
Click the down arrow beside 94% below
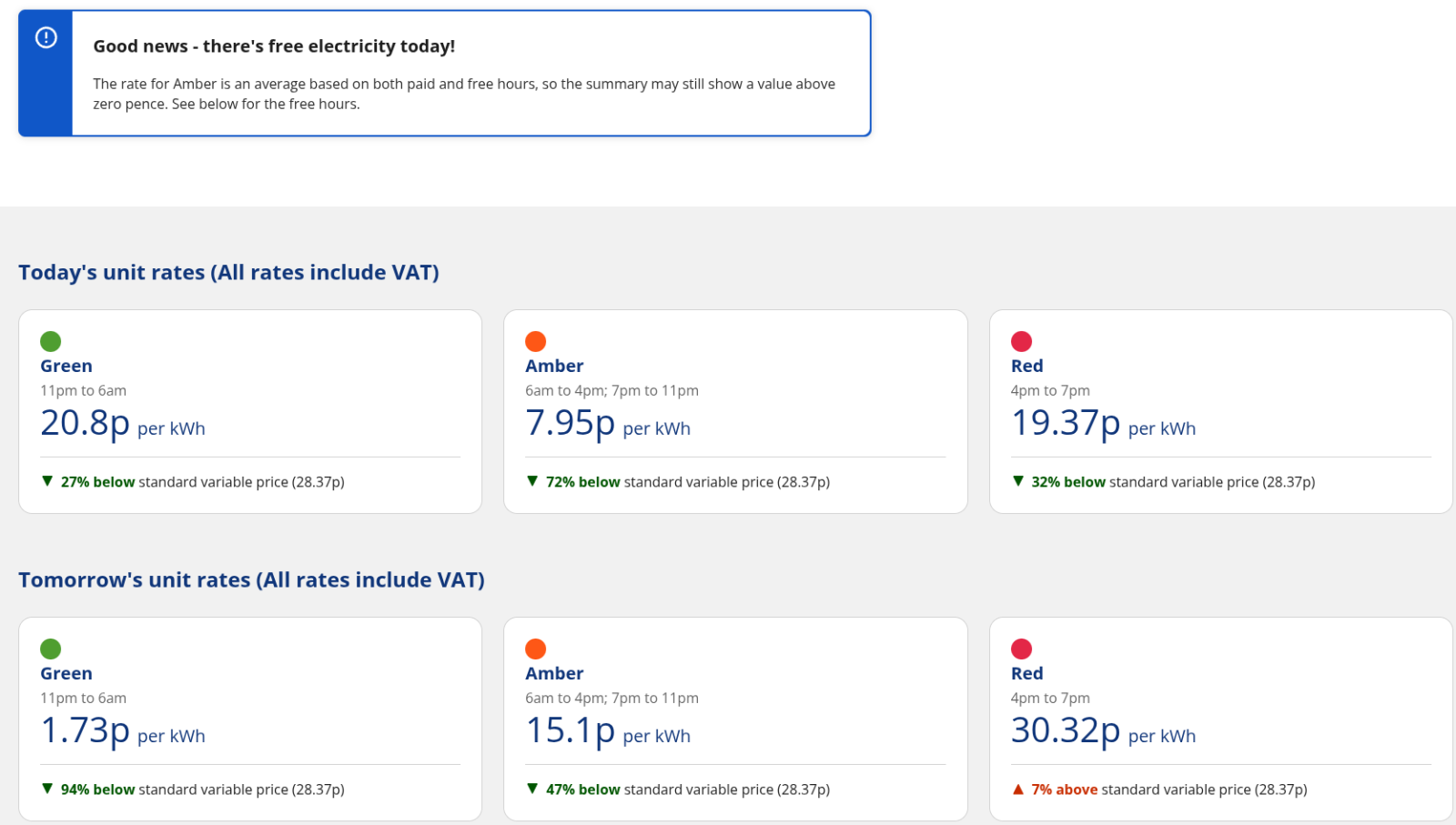pyautogui.click(x=47, y=789)
